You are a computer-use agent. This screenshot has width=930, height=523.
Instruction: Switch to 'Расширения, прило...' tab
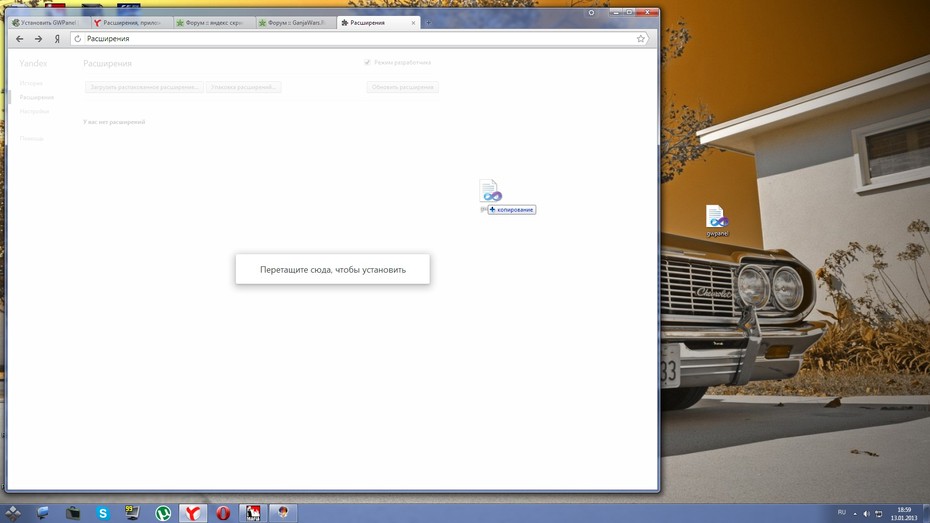(130, 23)
